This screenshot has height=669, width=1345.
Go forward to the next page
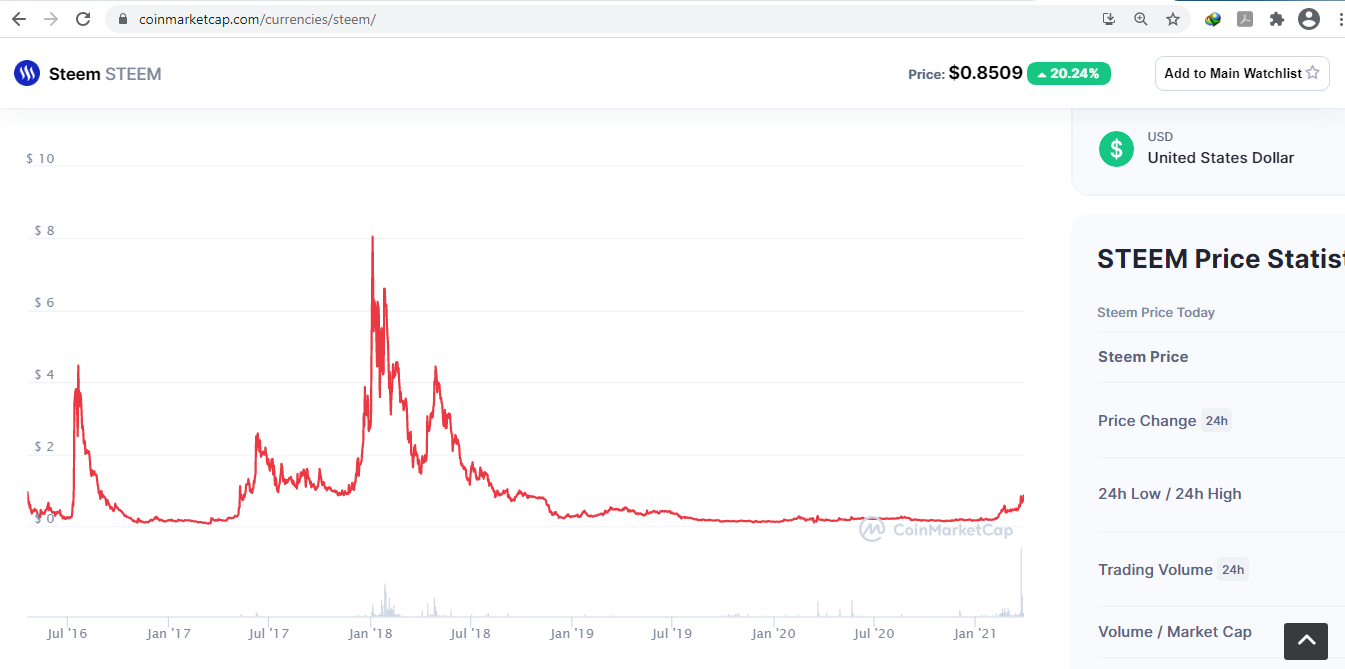tap(51, 19)
